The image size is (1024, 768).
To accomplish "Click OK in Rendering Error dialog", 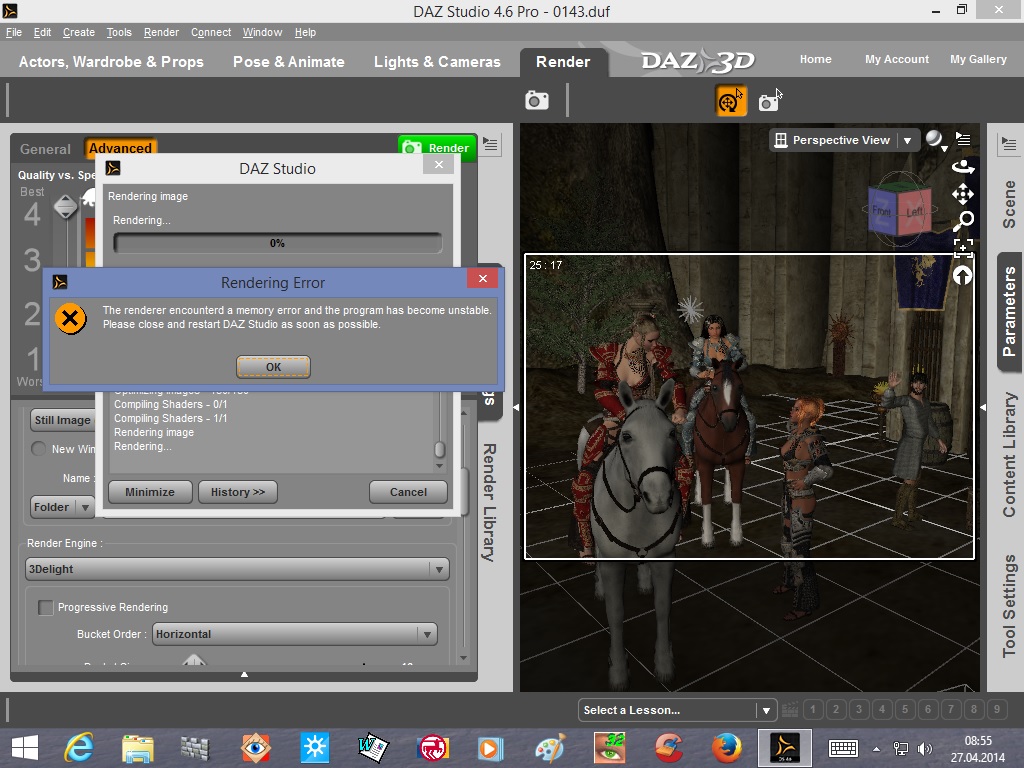I will (x=273, y=367).
